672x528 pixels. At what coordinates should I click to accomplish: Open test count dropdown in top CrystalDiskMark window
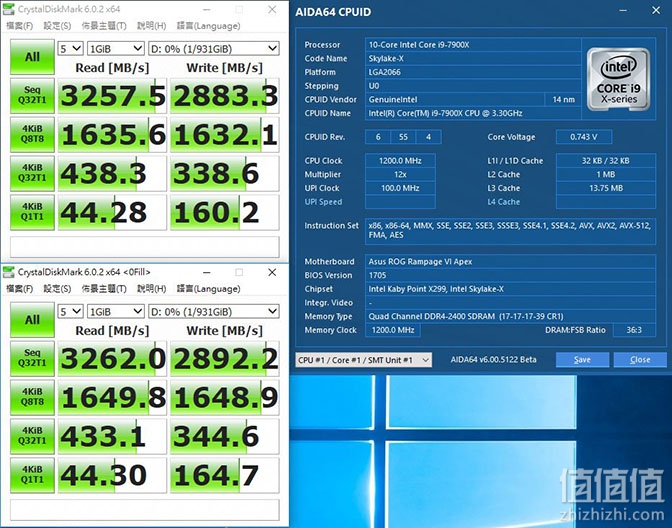point(70,48)
